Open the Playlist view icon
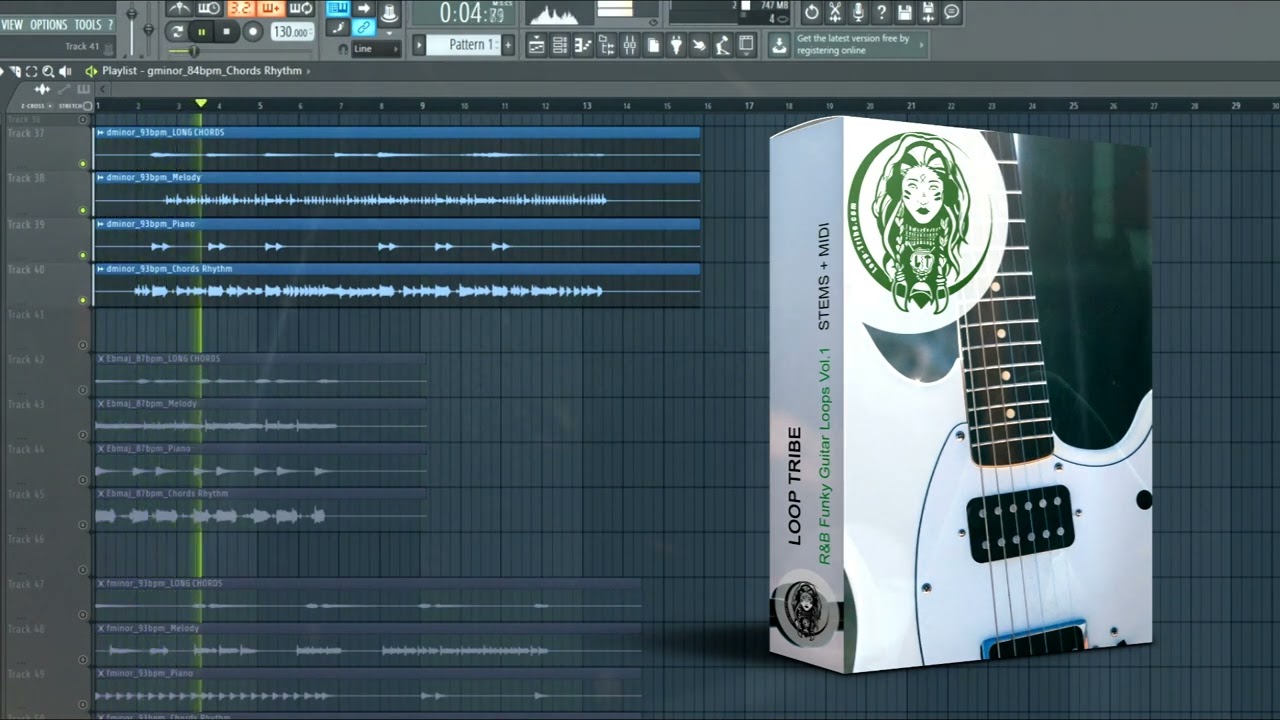Viewport: 1280px width, 720px height. [x=536, y=45]
